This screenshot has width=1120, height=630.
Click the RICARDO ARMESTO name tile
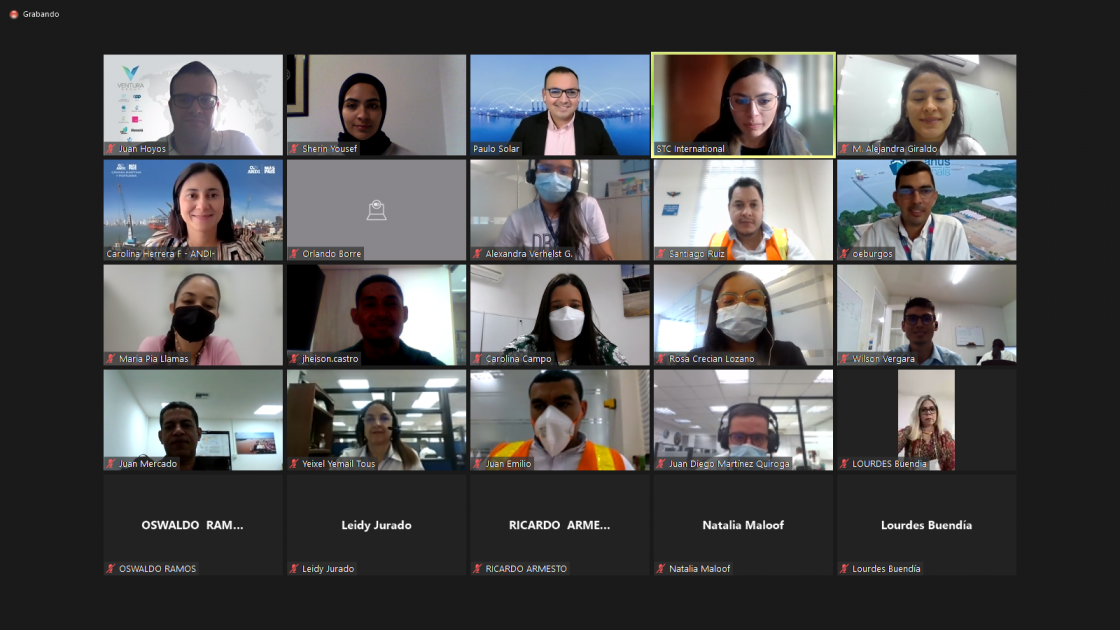pyautogui.click(x=560, y=525)
